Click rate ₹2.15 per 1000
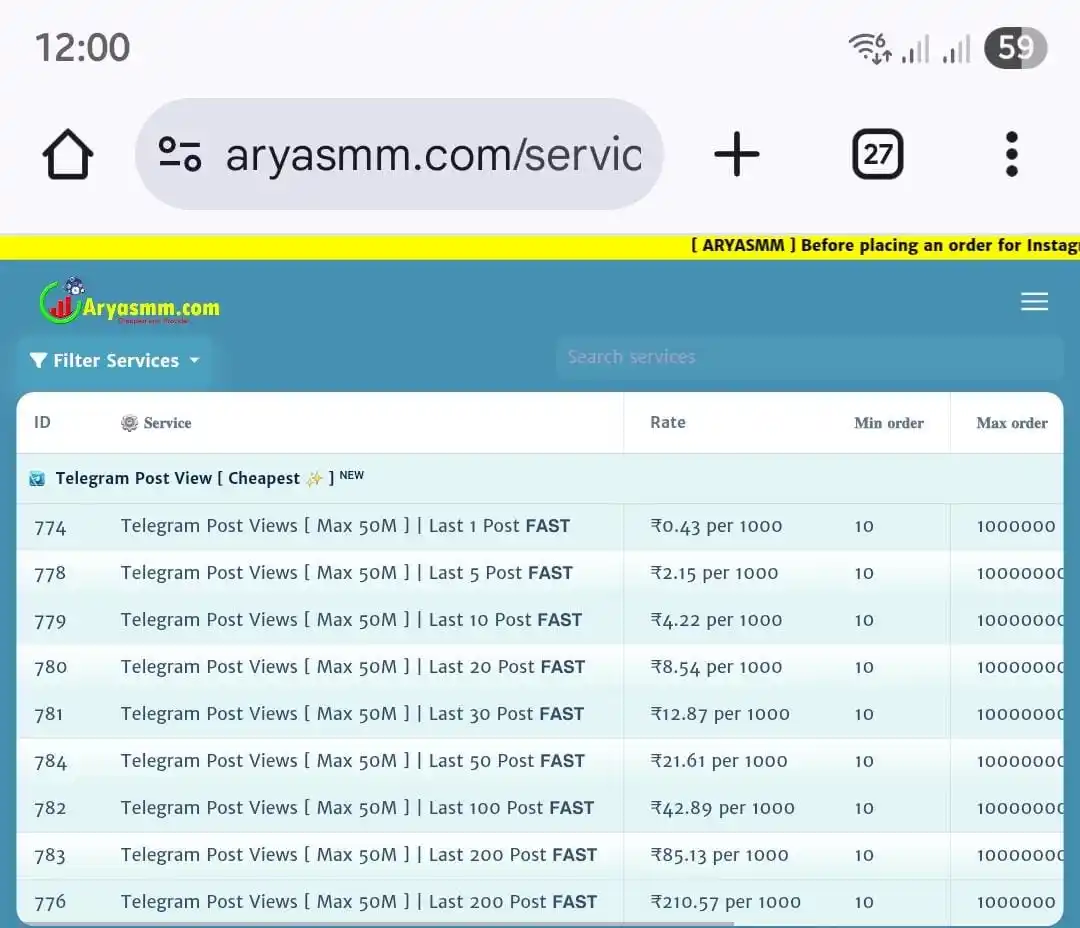 tap(714, 573)
